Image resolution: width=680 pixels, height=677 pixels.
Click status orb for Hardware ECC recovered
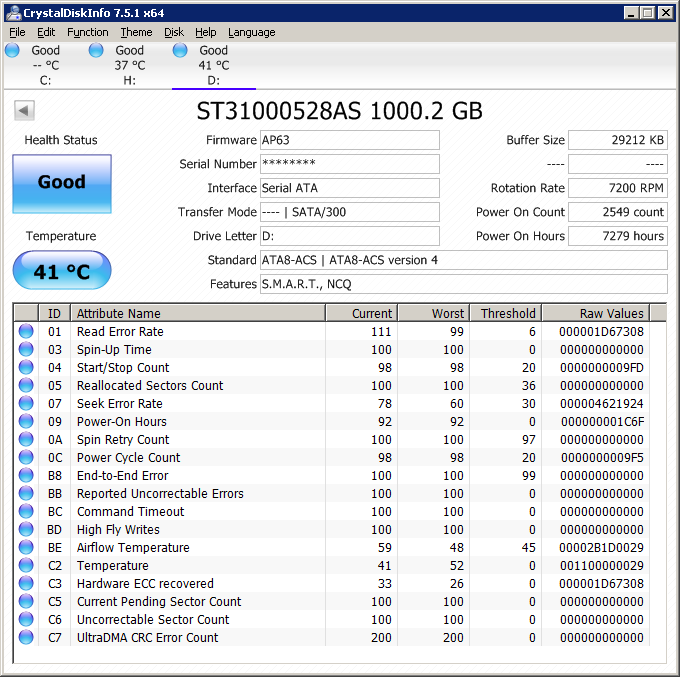click(x=26, y=583)
